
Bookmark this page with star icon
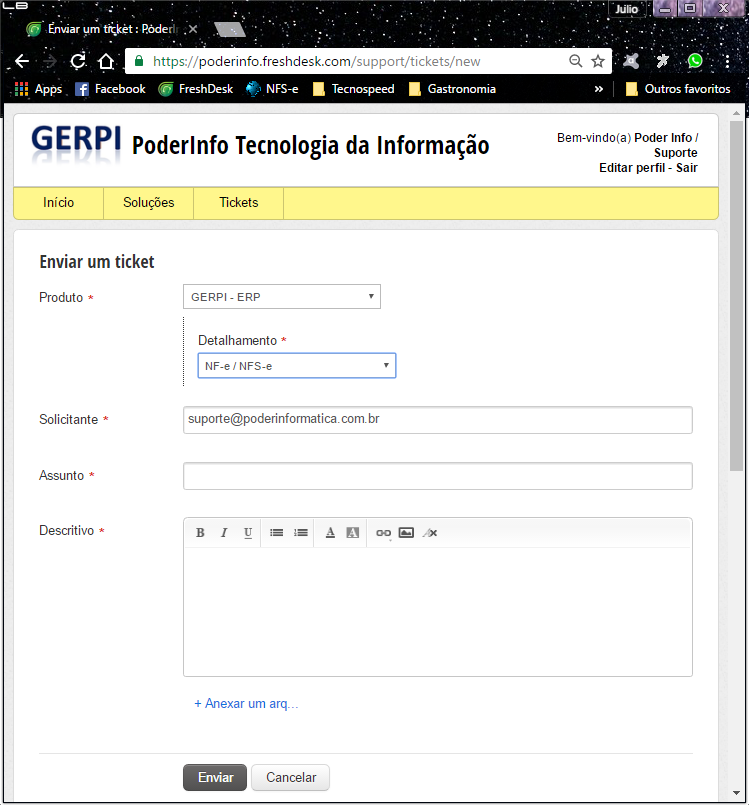click(598, 62)
